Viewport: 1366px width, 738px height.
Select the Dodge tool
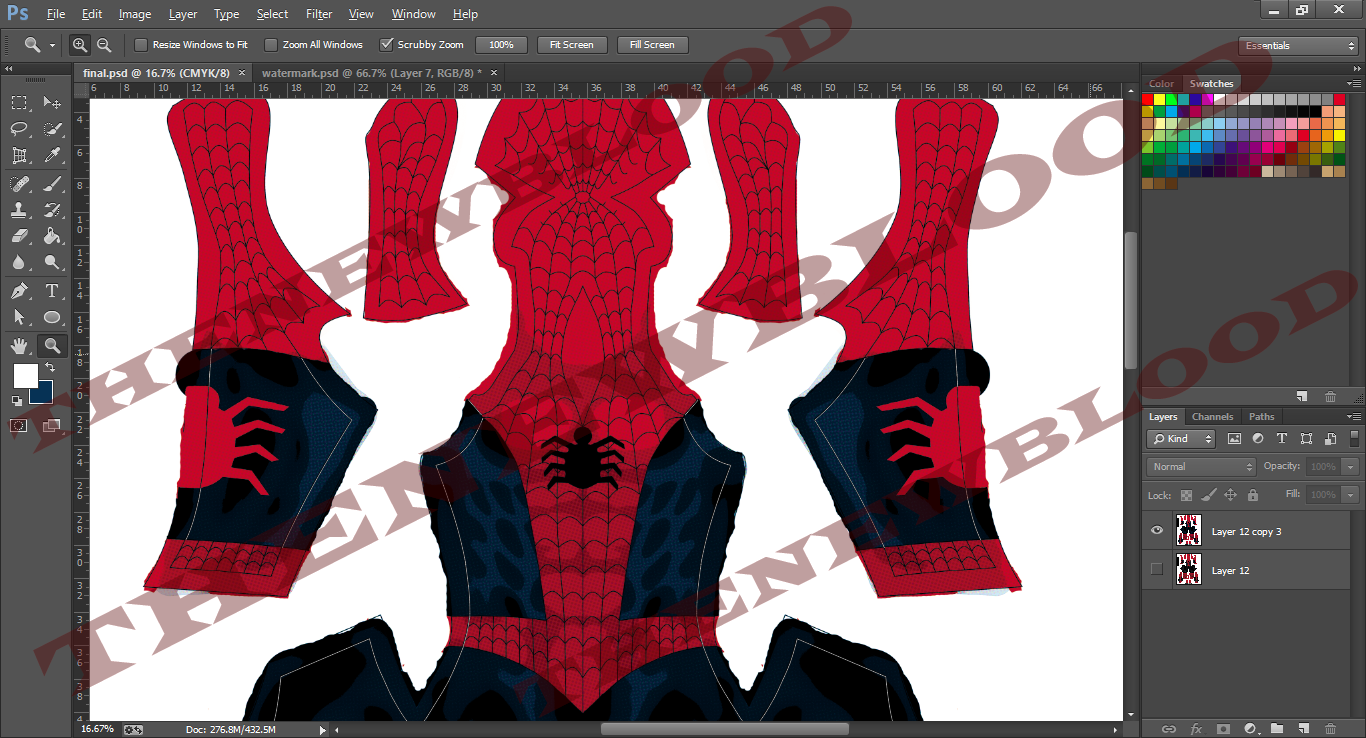pyautogui.click(x=52, y=263)
